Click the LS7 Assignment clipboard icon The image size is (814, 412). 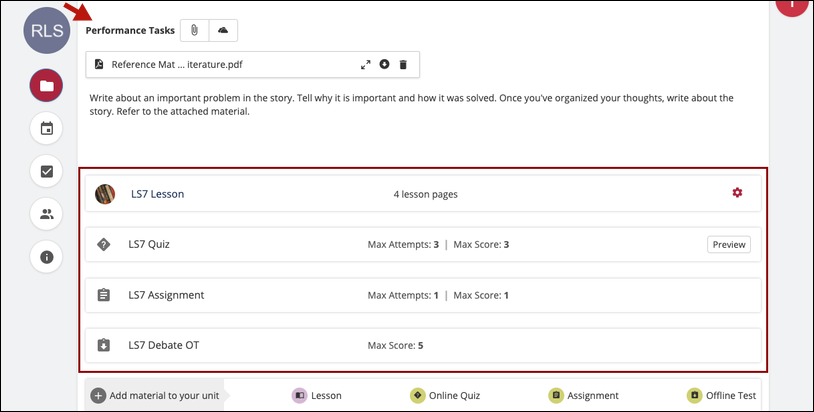104,295
